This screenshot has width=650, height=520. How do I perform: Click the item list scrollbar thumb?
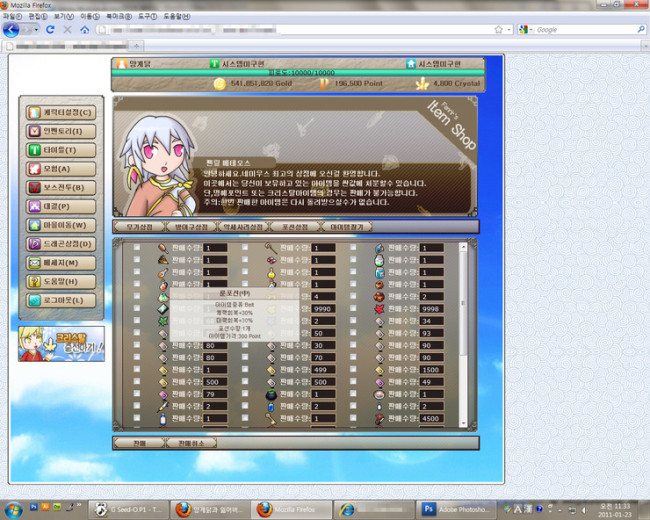(x=463, y=303)
